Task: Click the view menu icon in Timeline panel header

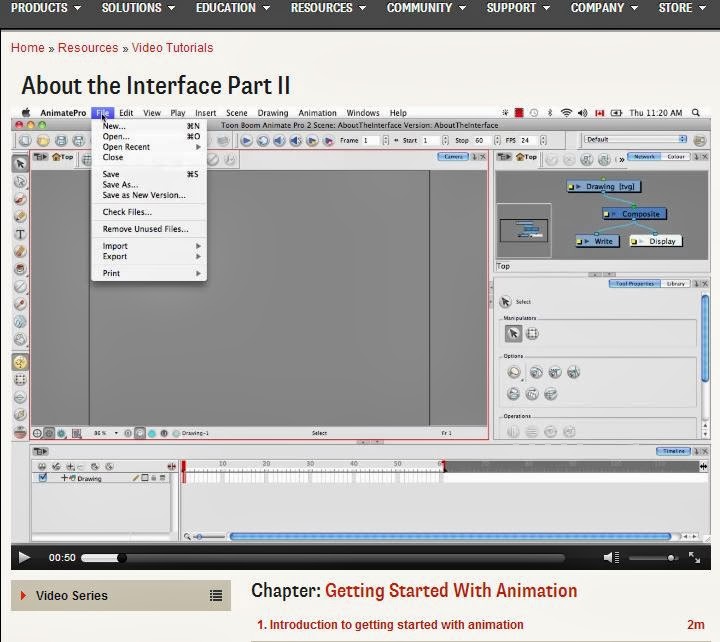Action: coord(40,451)
